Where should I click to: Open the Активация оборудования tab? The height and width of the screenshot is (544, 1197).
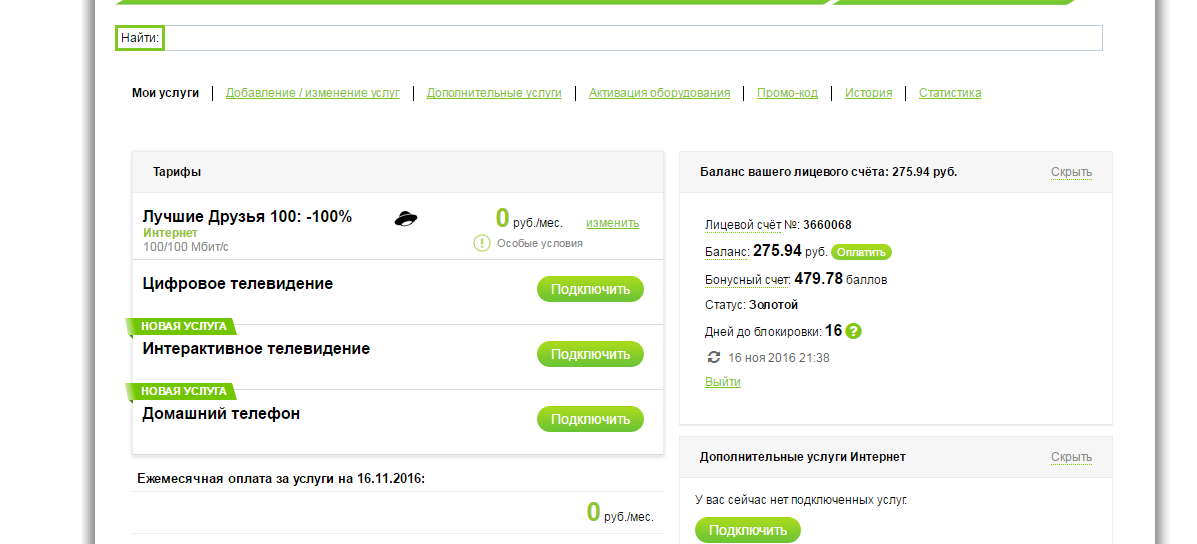click(659, 93)
